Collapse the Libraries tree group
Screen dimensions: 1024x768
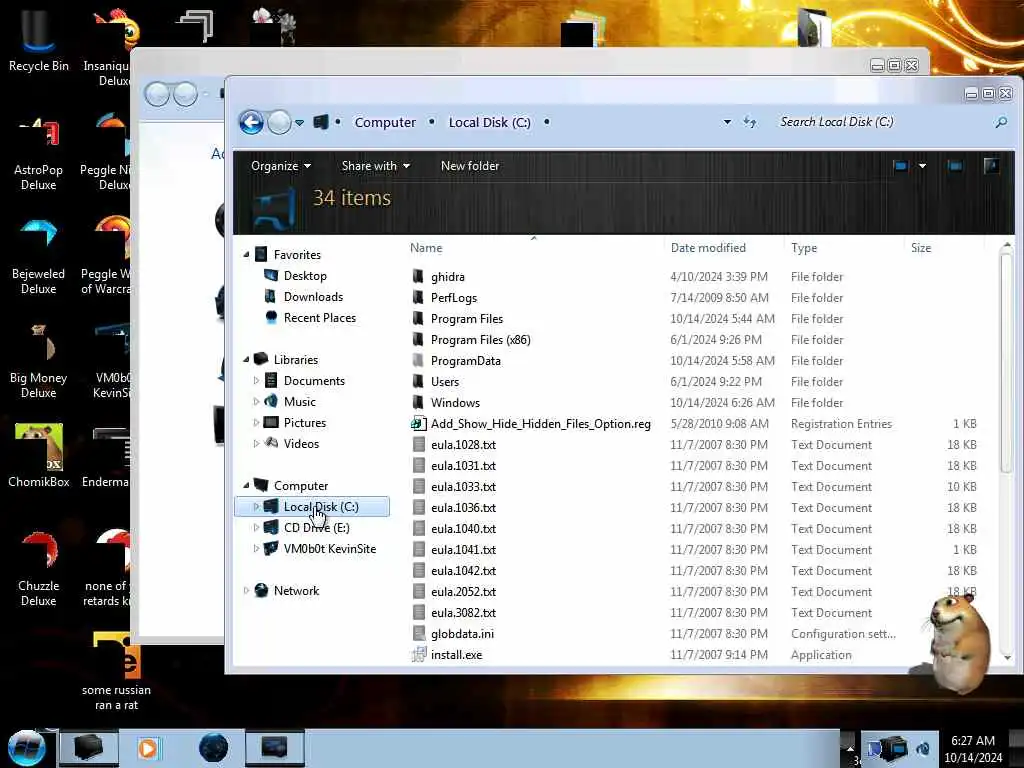click(246, 360)
